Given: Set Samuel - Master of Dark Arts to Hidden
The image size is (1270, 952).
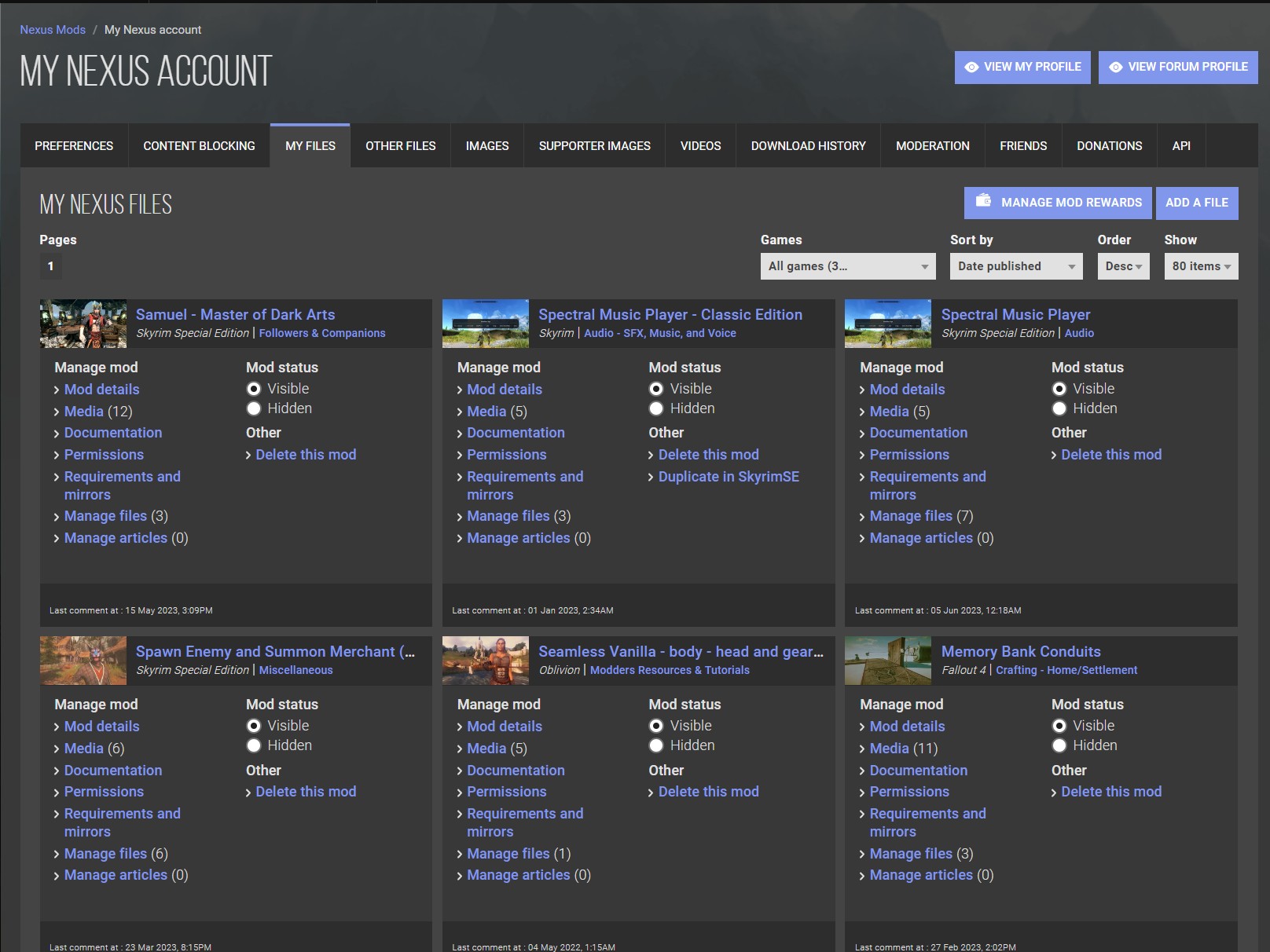Looking at the screenshot, I should coord(254,408).
